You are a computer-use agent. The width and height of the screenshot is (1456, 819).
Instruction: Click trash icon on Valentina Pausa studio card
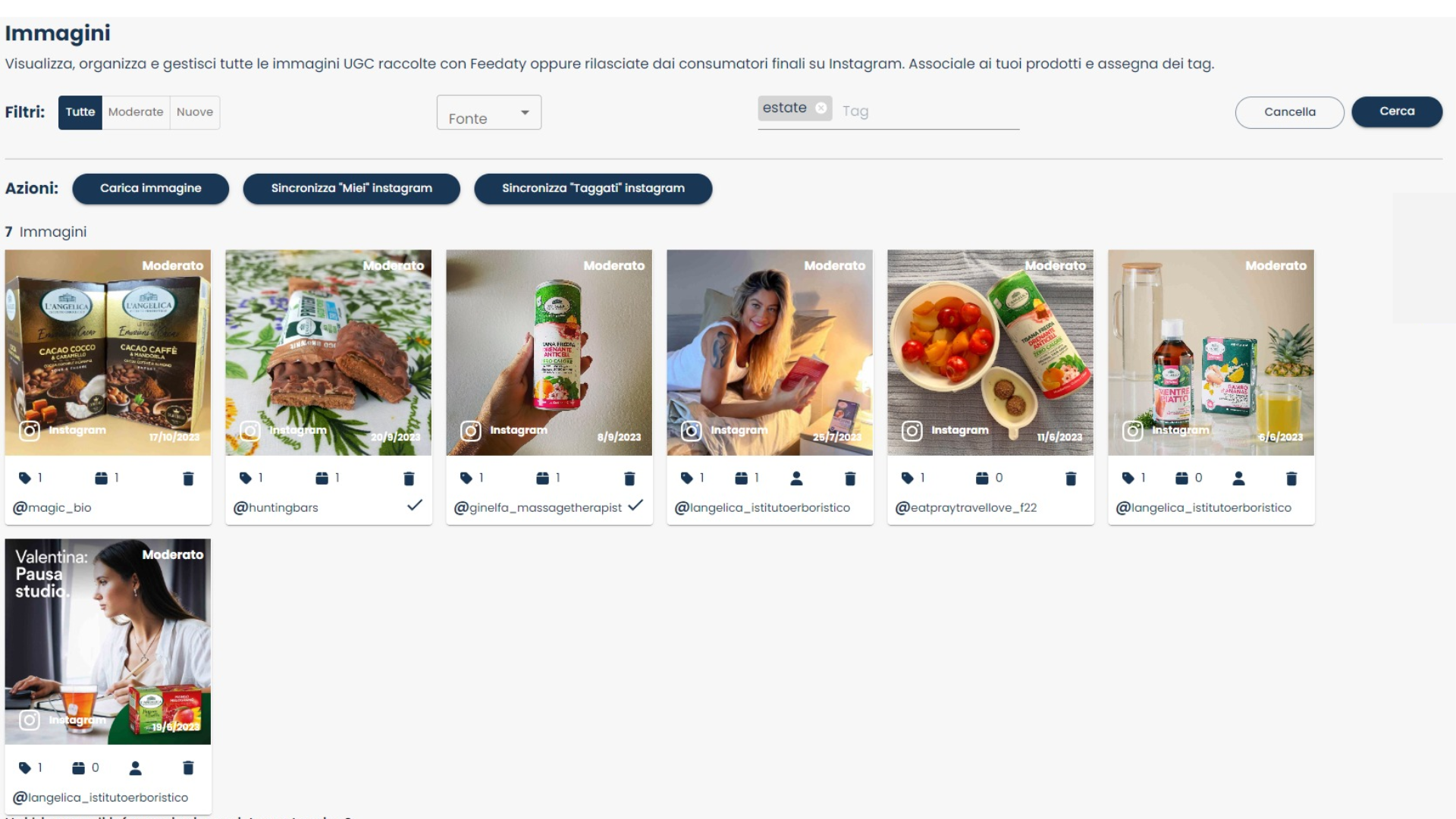[x=188, y=768]
